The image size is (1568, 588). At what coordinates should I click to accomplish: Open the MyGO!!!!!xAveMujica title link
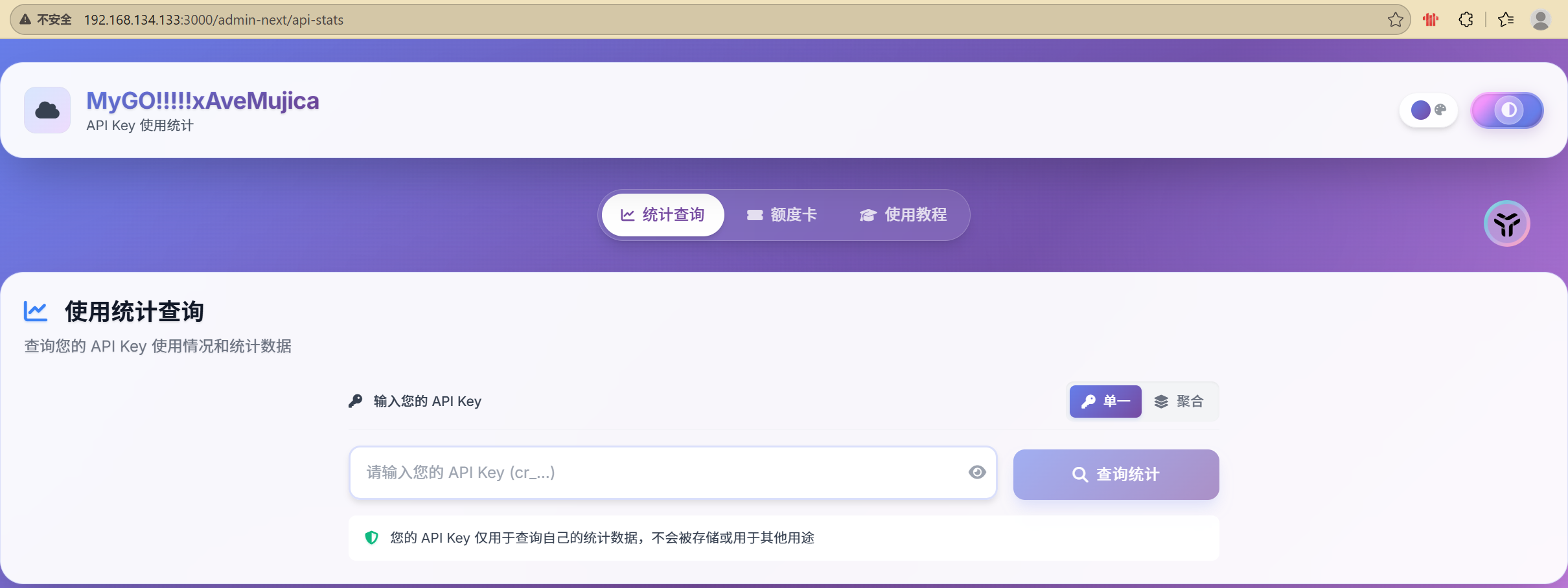click(203, 100)
